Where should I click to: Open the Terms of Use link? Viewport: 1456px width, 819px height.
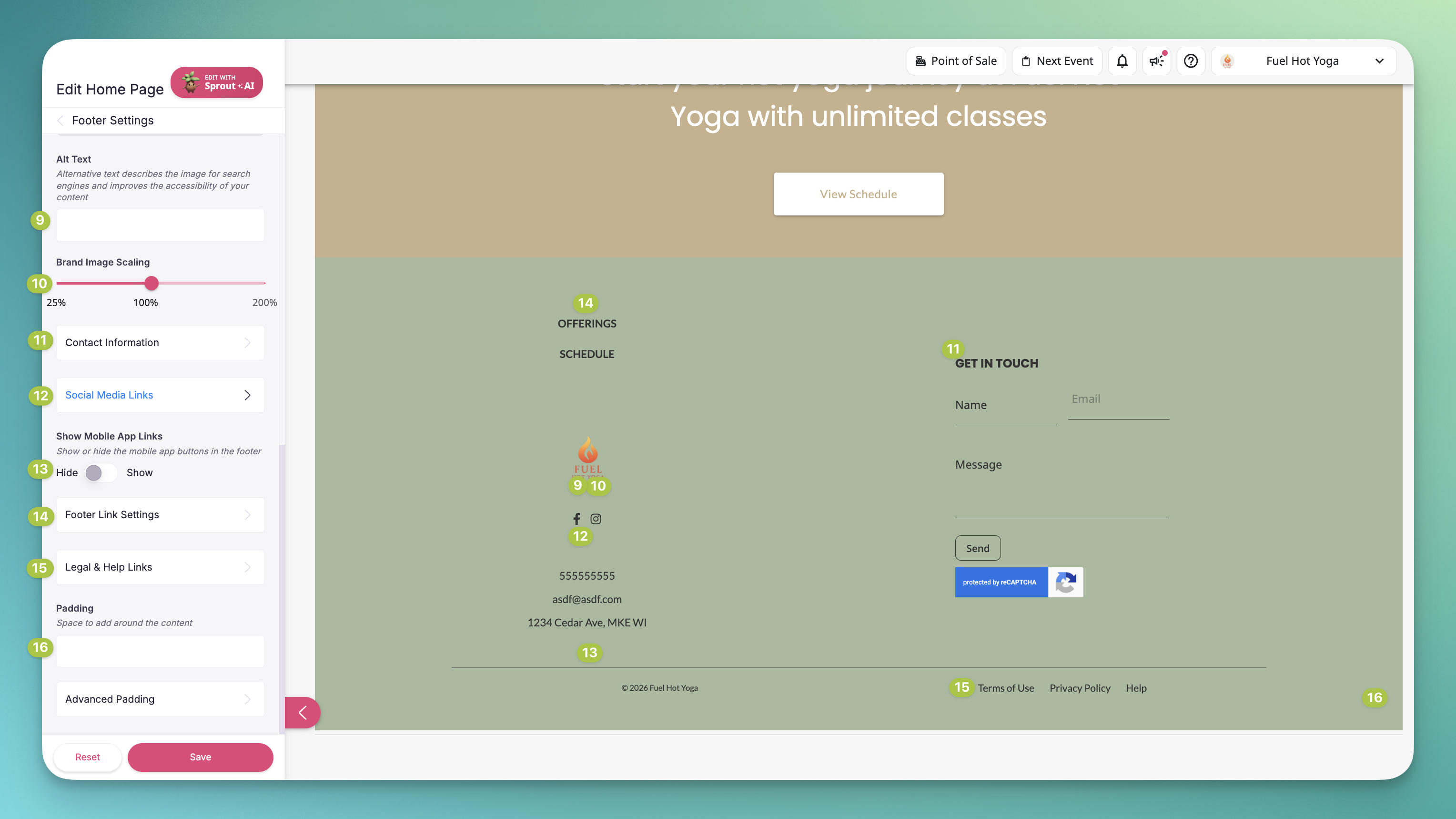[1006, 688]
